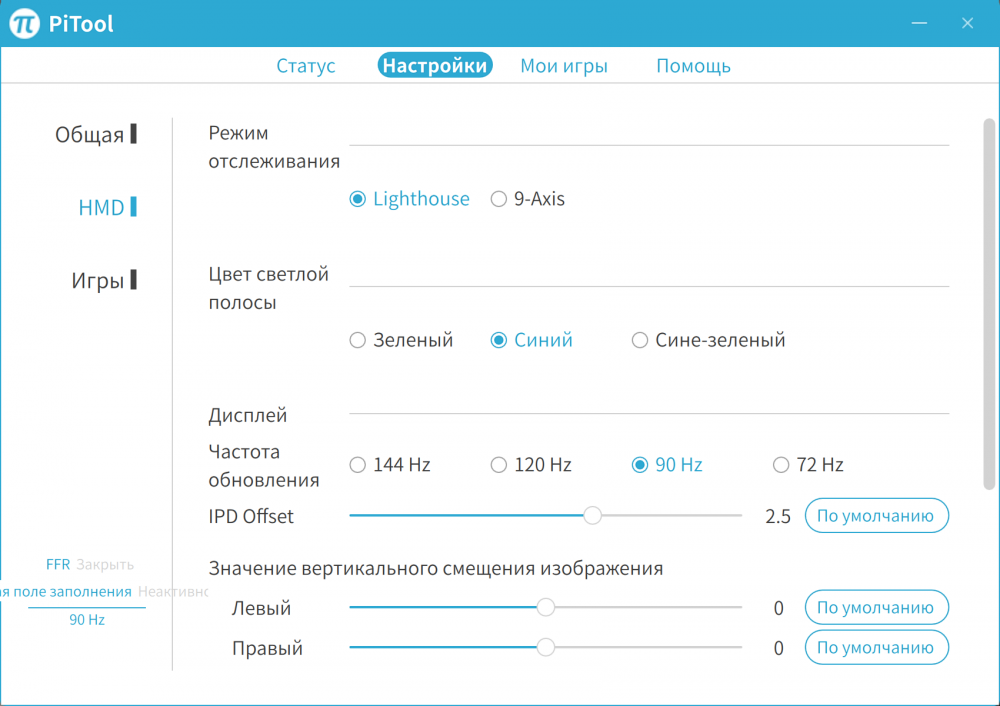1000x706 pixels.
Task: Click the 90 Hz status text in sidebar
Action: click(x=87, y=619)
